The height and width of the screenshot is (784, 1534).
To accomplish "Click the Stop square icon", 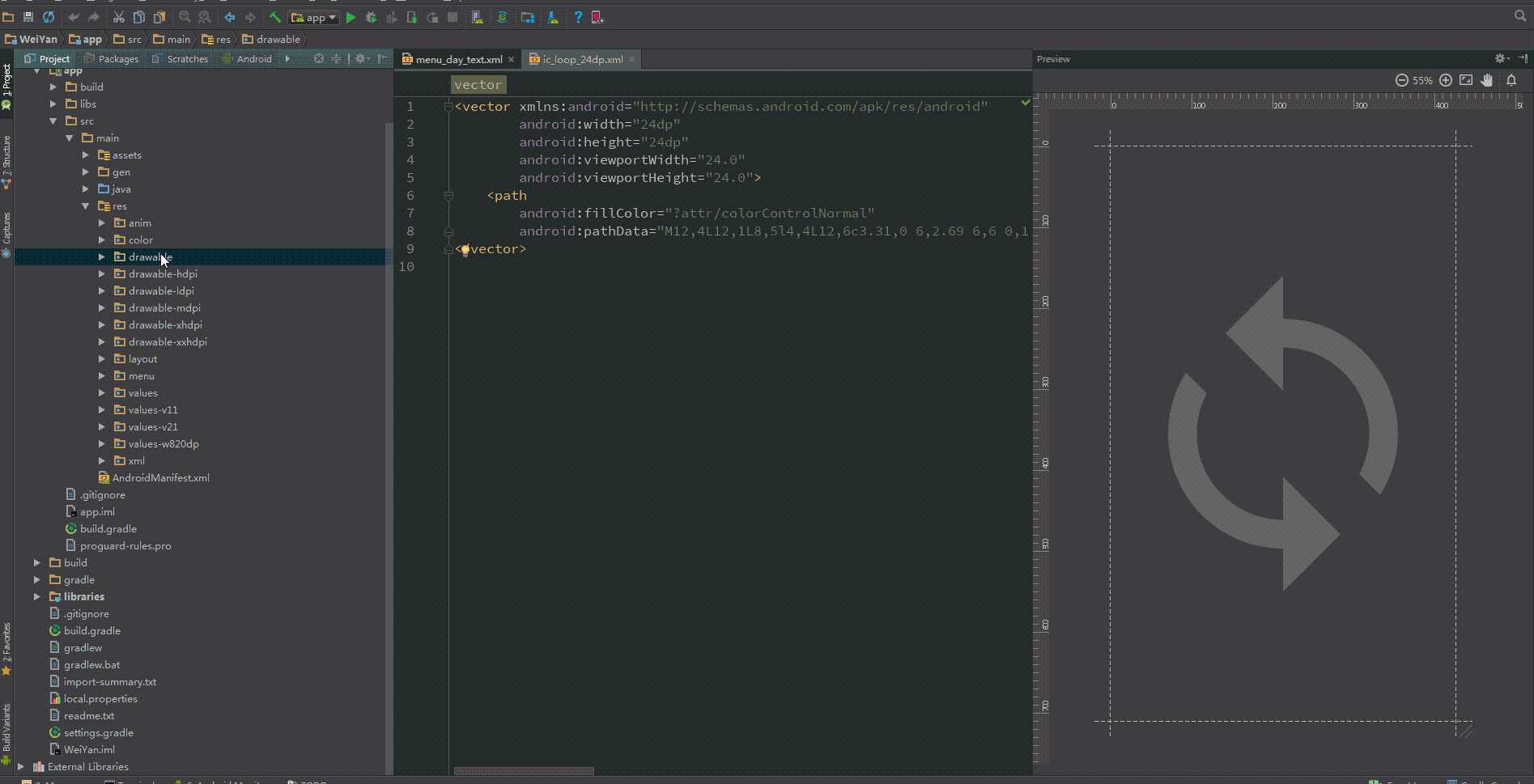I will 453,17.
